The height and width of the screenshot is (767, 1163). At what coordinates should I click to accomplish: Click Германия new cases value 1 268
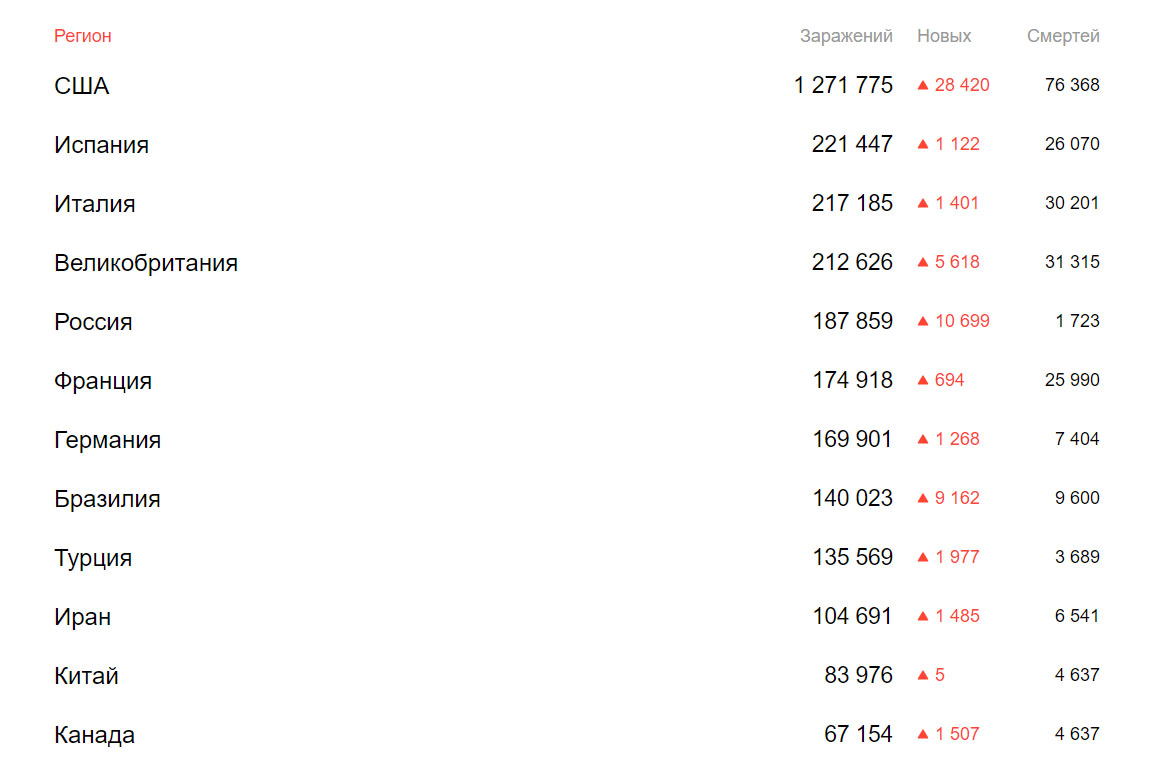[x=957, y=439]
